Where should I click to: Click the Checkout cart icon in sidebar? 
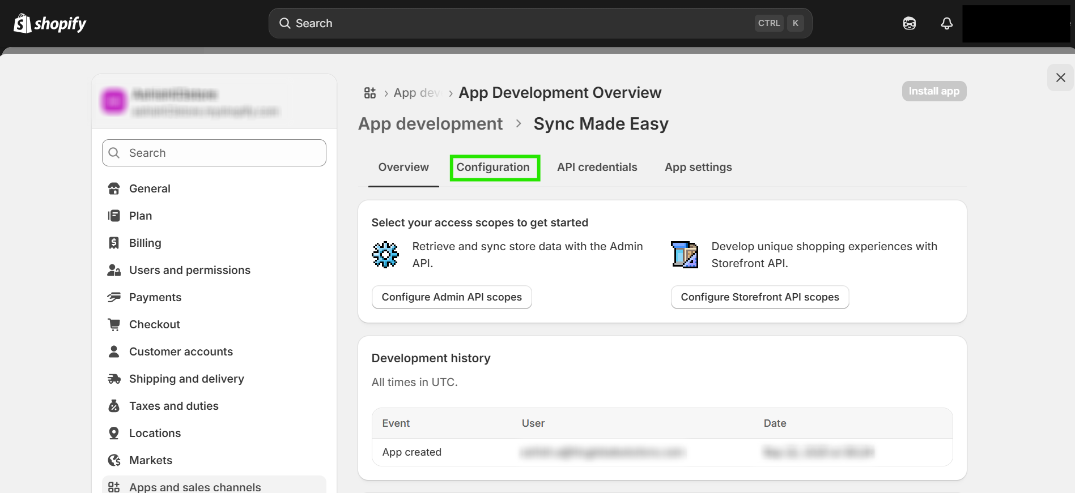(x=114, y=325)
